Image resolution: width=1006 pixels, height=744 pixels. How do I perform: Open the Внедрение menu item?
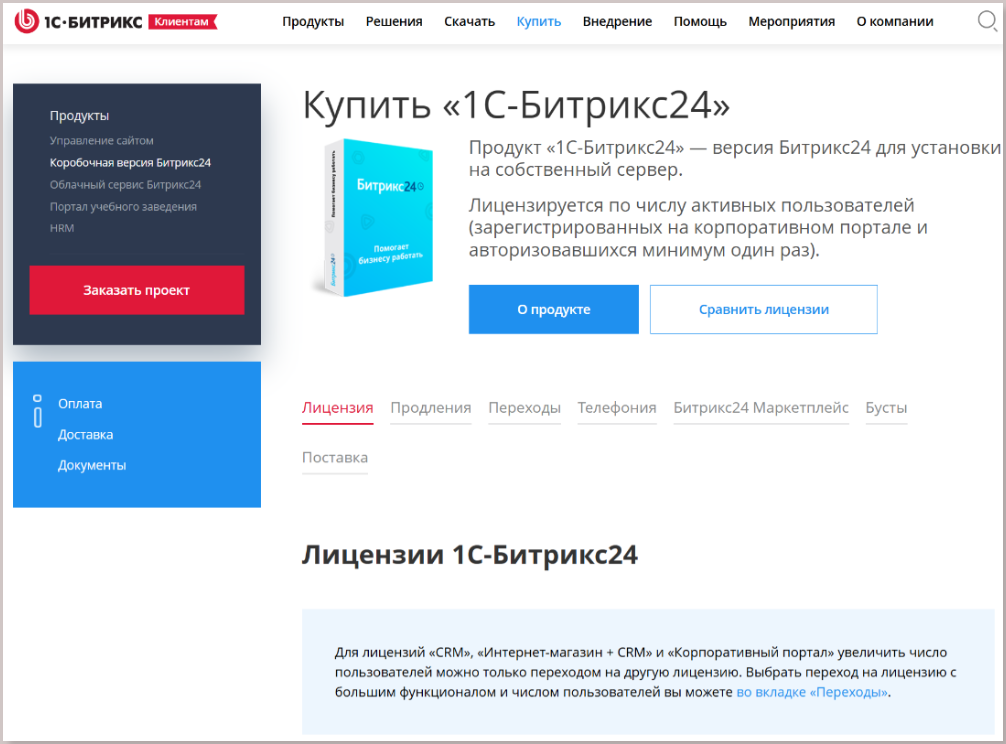pyautogui.click(x=617, y=22)
